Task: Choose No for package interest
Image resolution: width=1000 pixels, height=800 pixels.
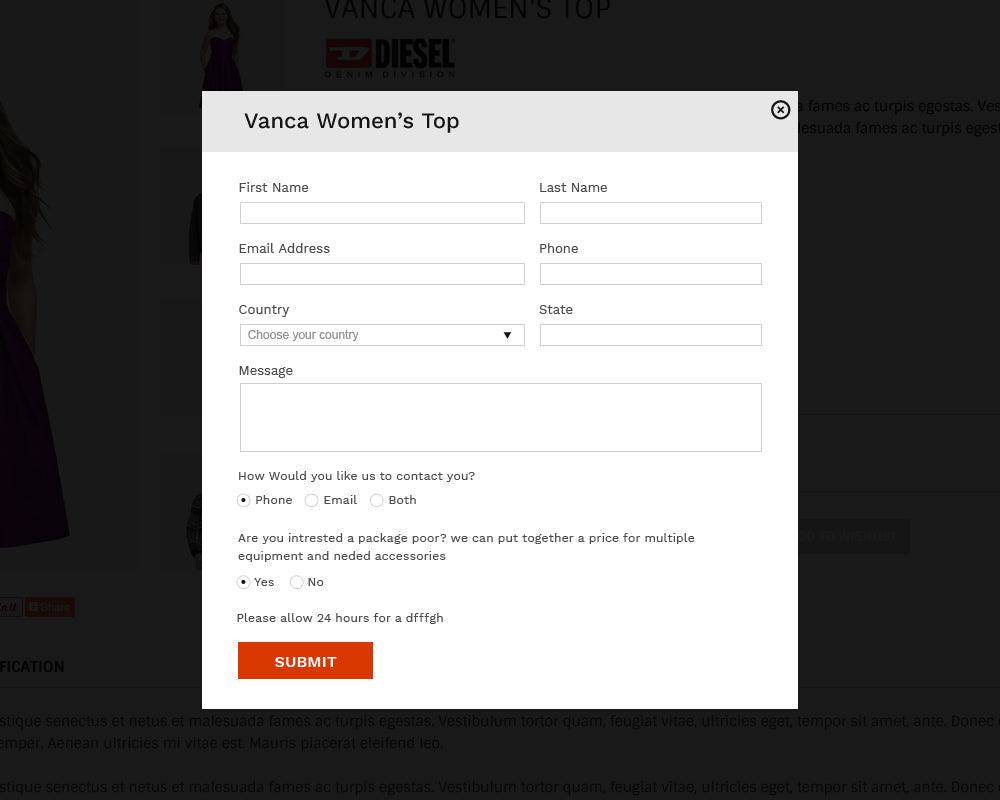Action: (x=297, y=582)
